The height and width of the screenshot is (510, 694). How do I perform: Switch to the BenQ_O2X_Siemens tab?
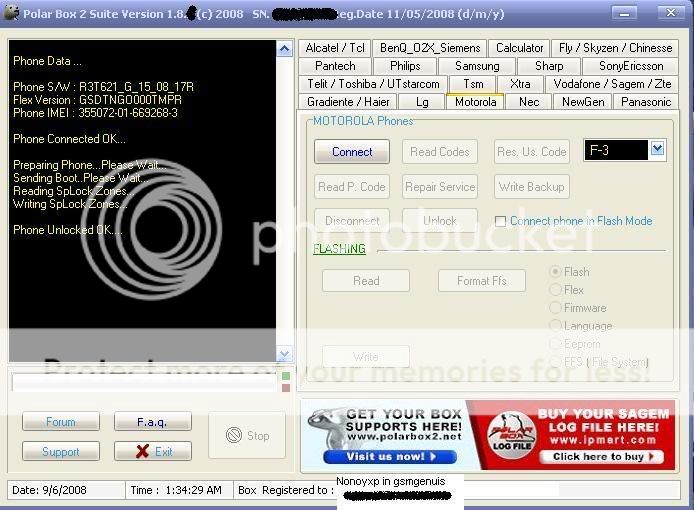coord(430,48)
